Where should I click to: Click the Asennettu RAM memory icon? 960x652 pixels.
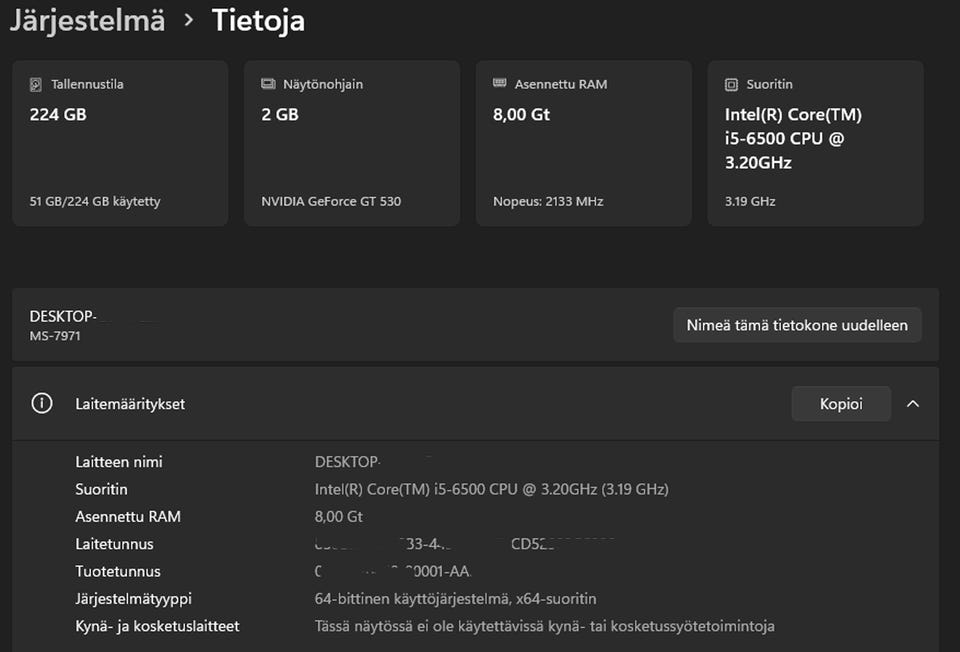[x=500, y=85]
